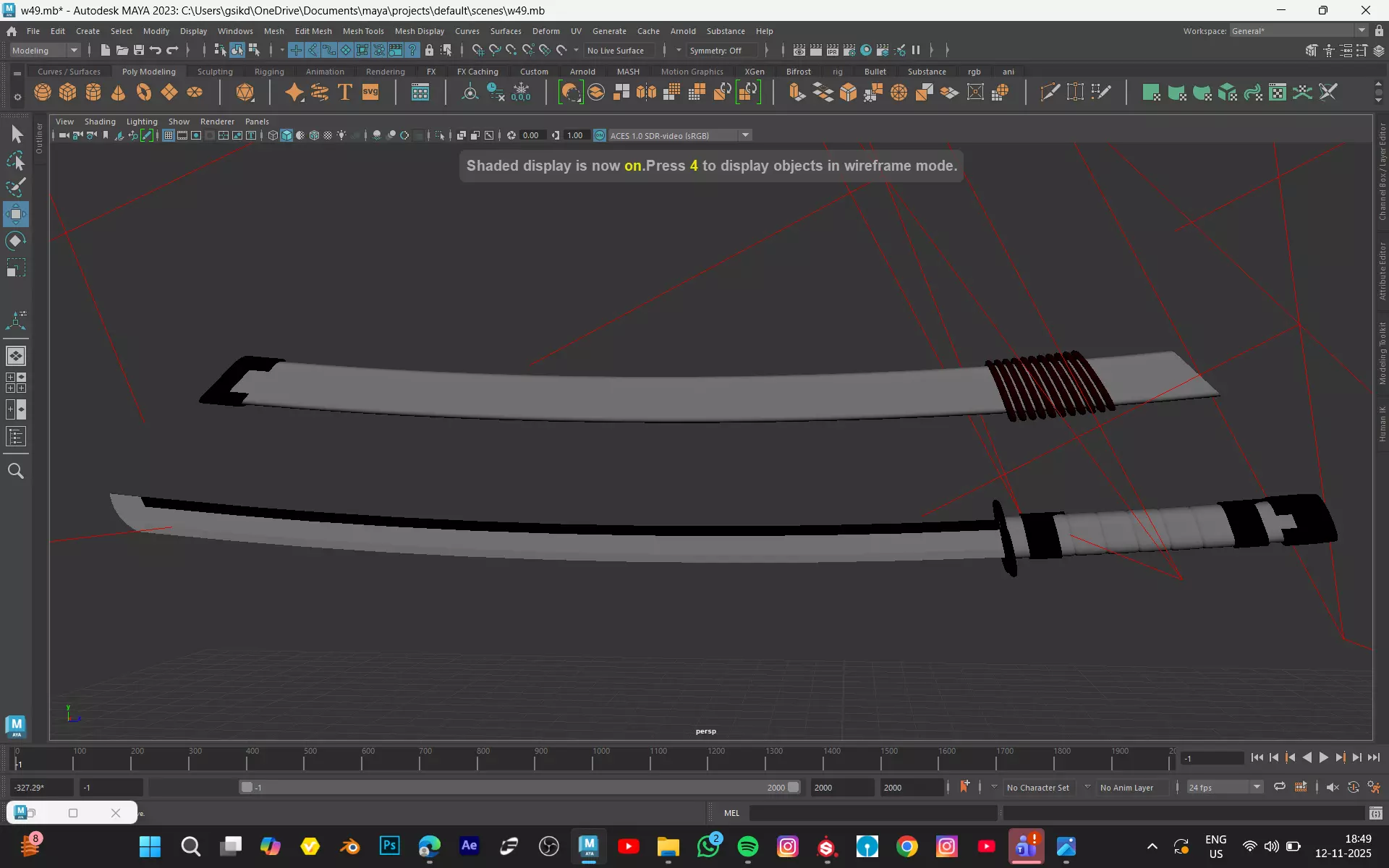The height and width of the screenshot is (868, 1389).
Task: Select the Move tool in Tool Box
Action: point(16,214)
